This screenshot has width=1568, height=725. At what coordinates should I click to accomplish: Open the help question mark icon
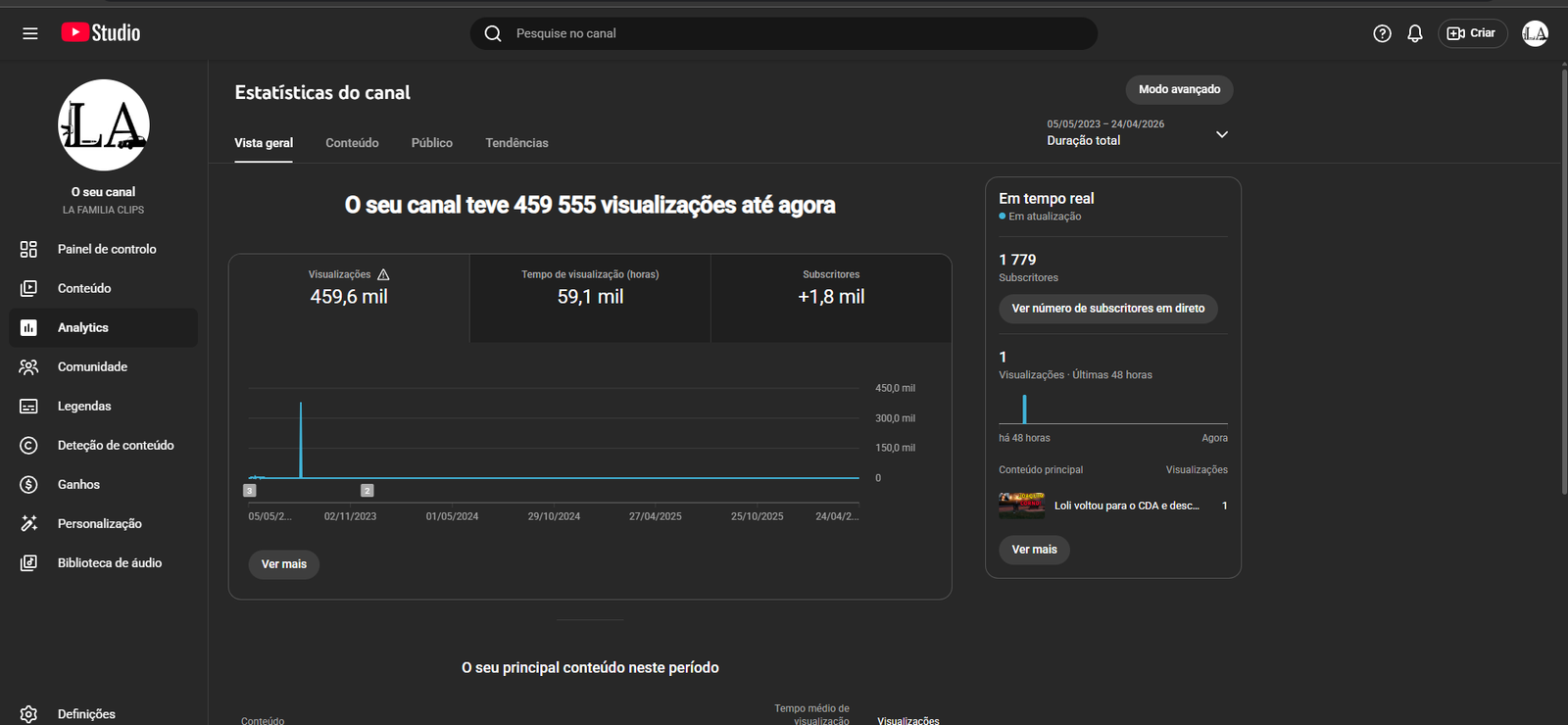pyautogui.click(x=1382, y=33)
